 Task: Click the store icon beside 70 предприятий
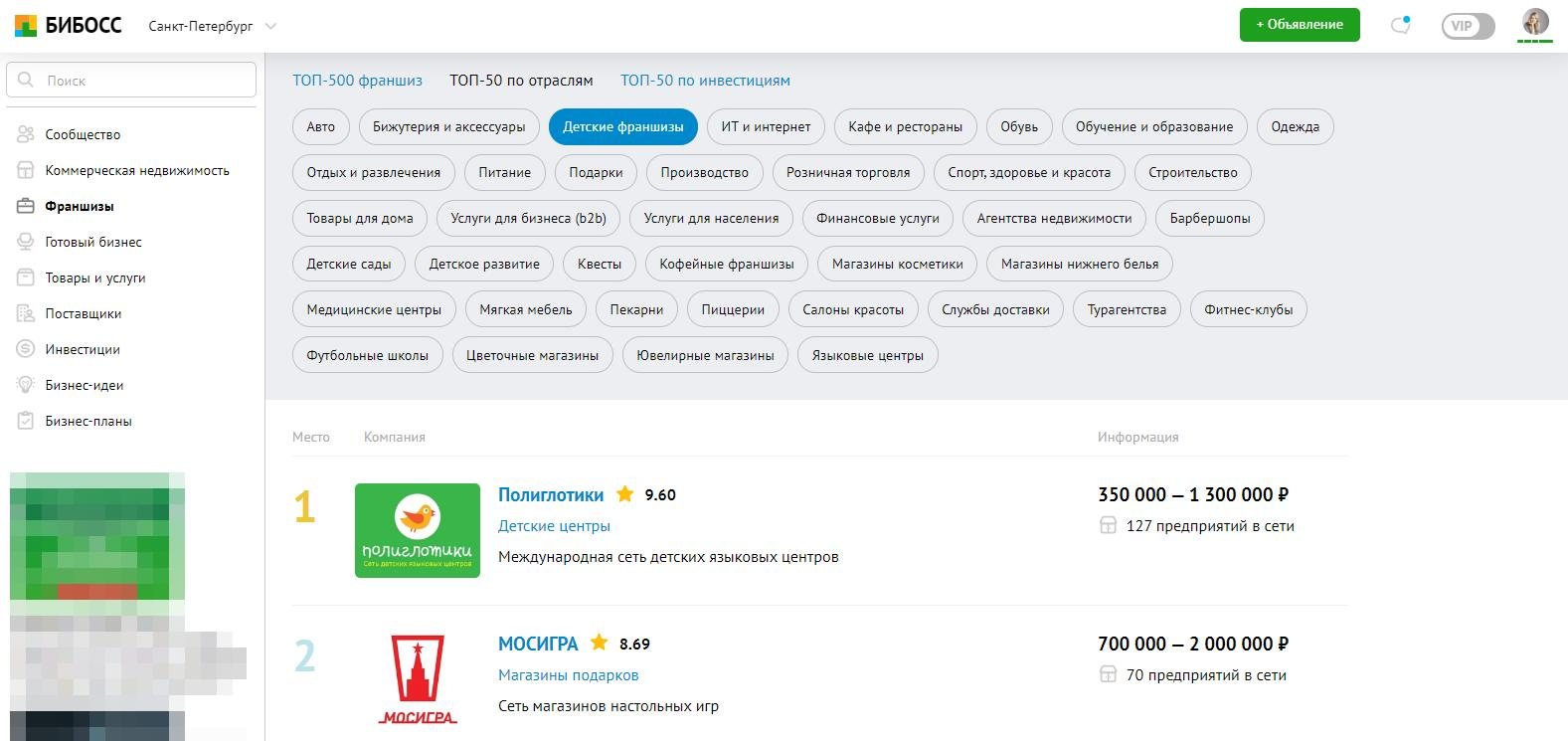click(x=1108, y=674)
